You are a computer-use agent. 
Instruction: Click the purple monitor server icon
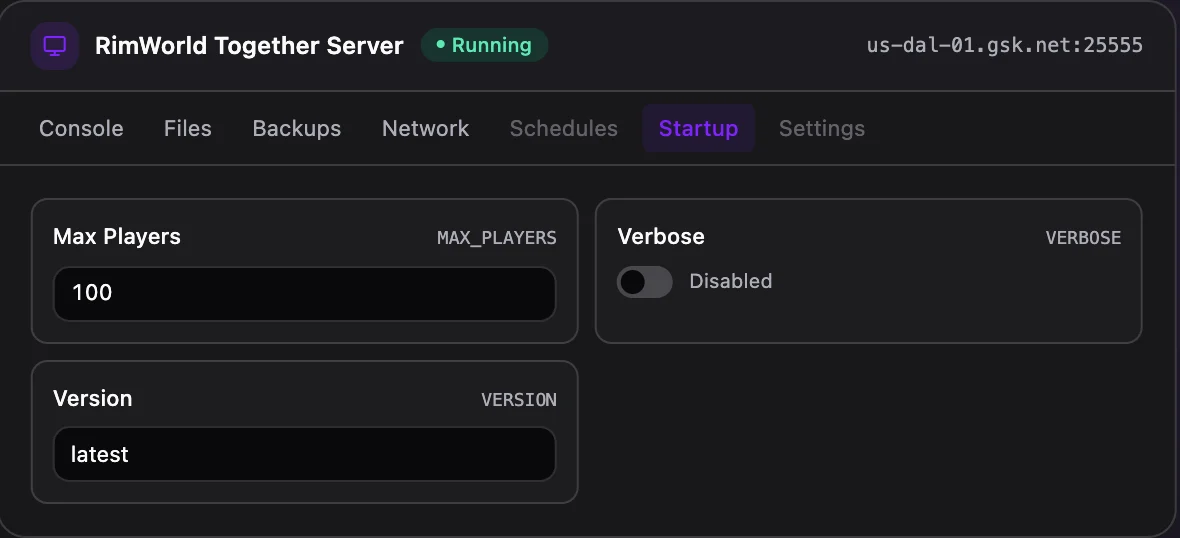[x=55, y=46]
